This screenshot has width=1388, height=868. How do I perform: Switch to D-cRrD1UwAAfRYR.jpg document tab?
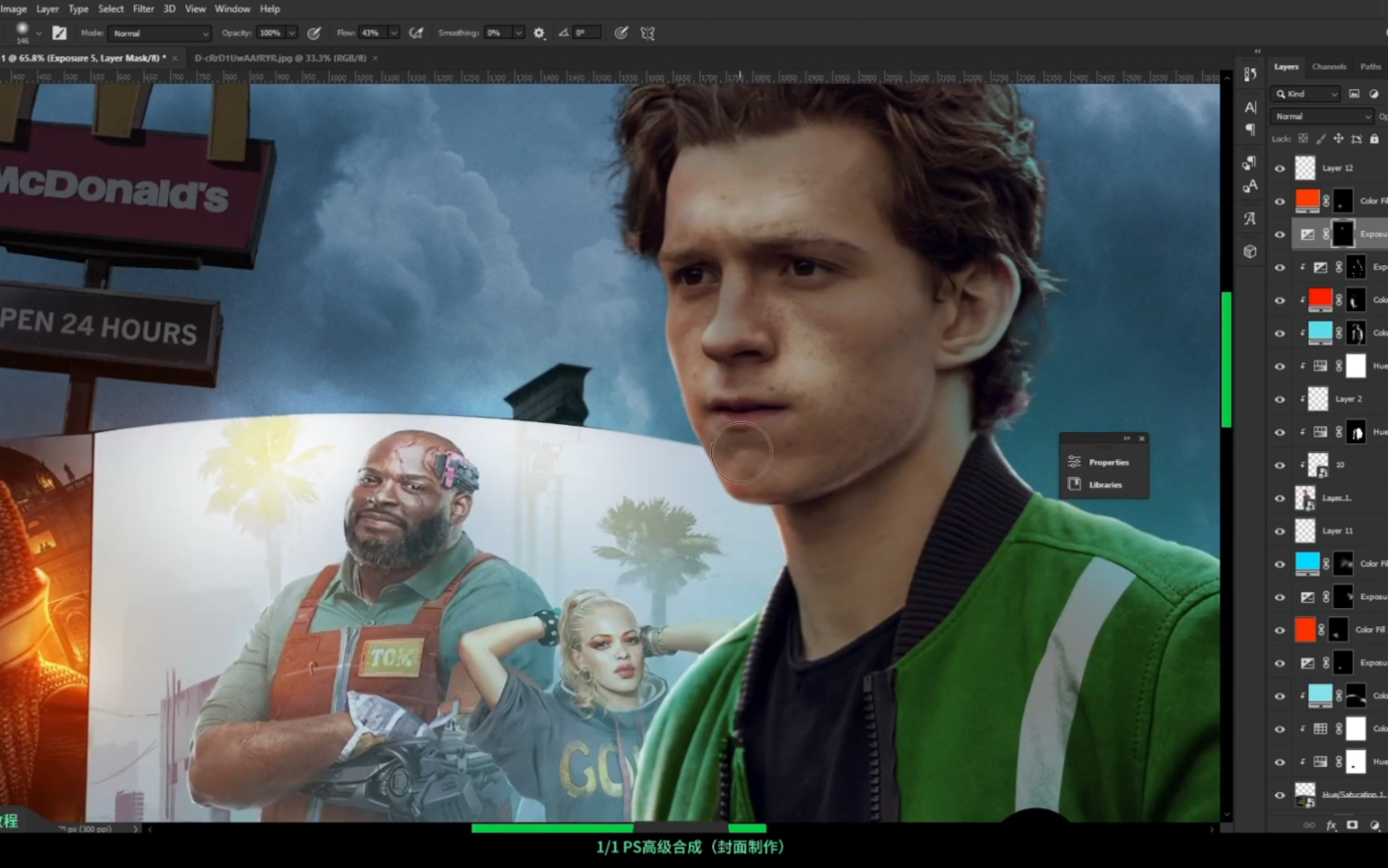tap(280, 58)
